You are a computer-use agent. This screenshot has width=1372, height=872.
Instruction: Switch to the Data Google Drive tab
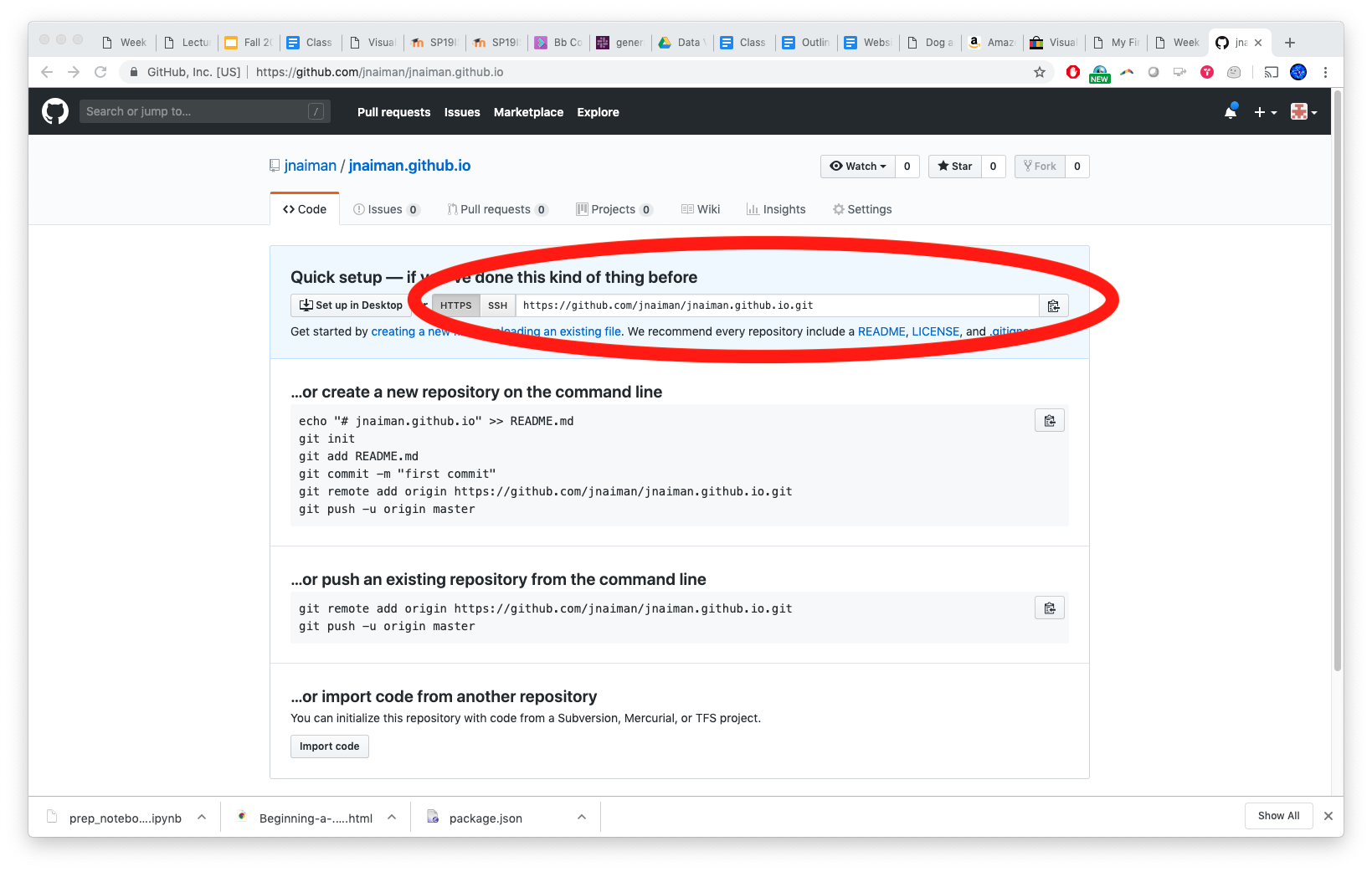click(682, 43)
